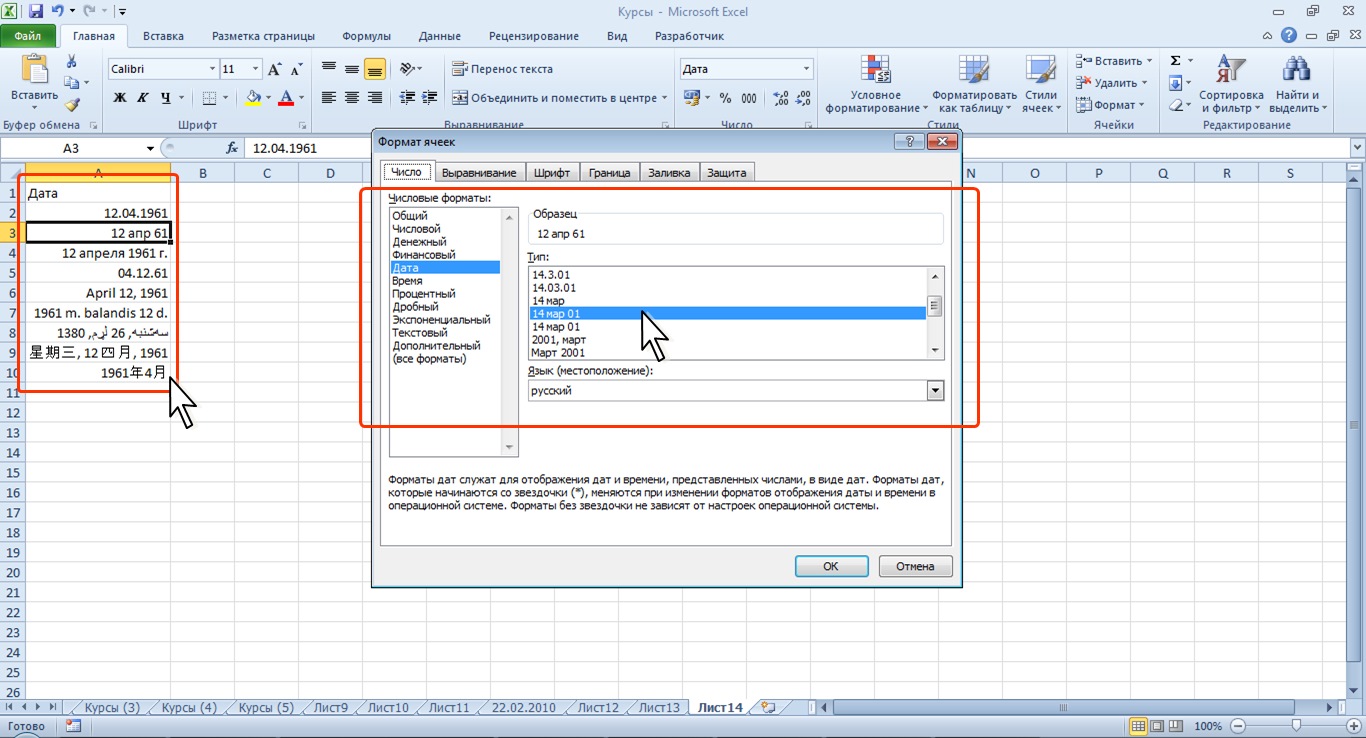Open number format Дата dropdown in ribbon
The width and height of the screenshot is (1366, 738).
click(x=806, y=69)
